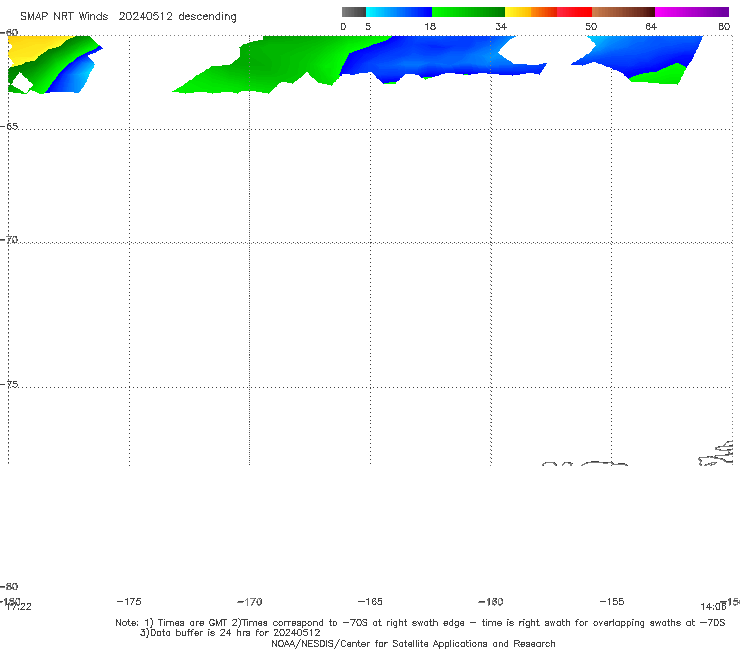Click the NOAA/NESDIS credit line

(413, 643)
